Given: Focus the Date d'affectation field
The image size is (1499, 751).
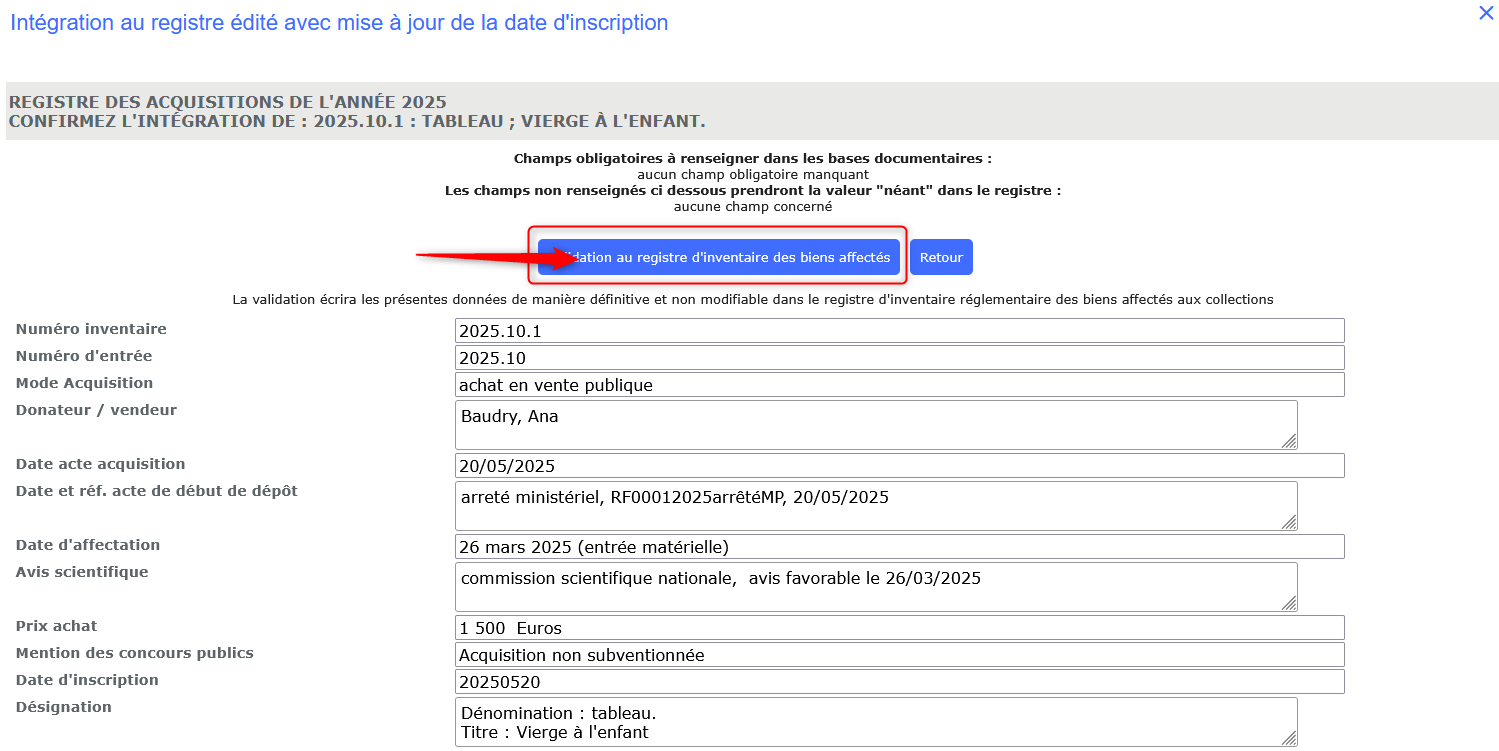Looking at the screenshot, I should [899, 547].
